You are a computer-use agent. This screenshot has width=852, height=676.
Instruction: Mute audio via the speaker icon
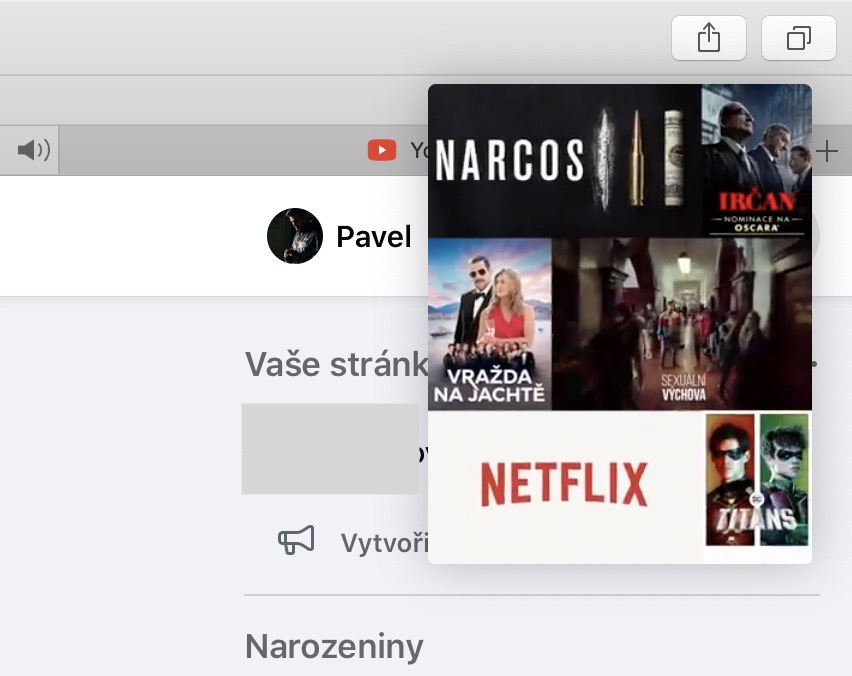[34, 149]
